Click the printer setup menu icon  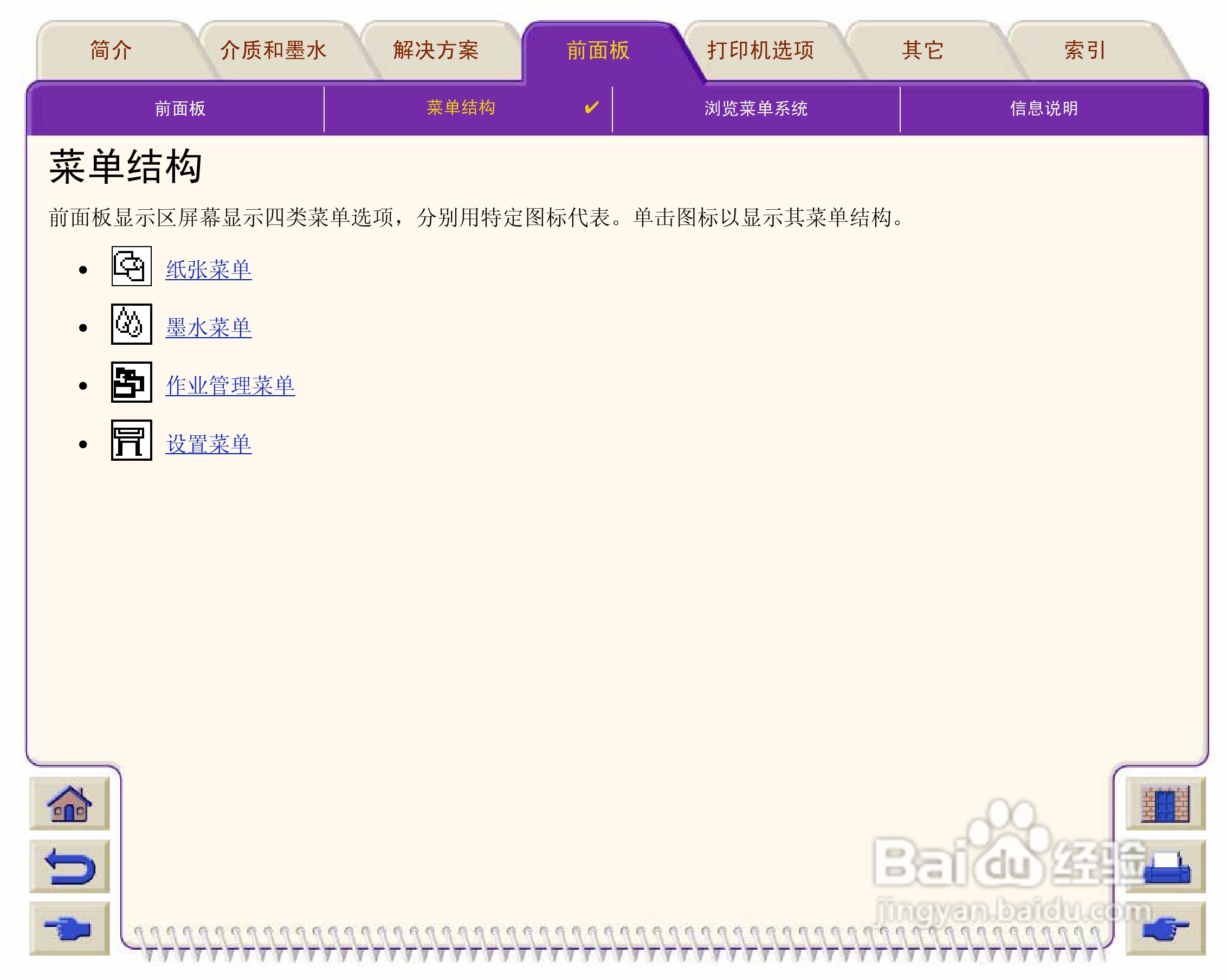pyautogui.click(x=132, y=441)
